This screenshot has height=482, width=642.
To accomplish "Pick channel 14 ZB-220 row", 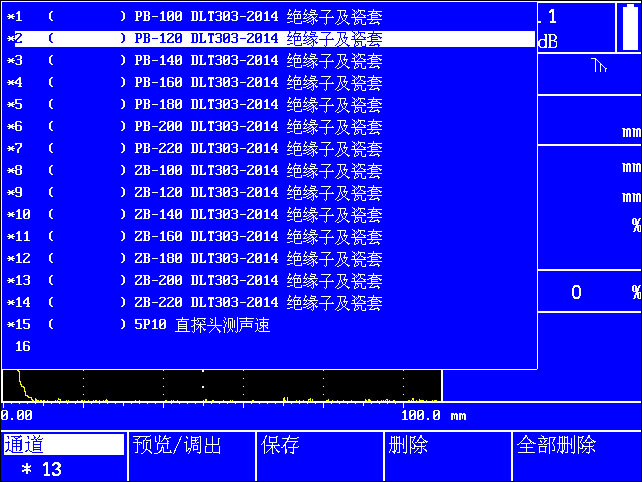I will 269,303.
